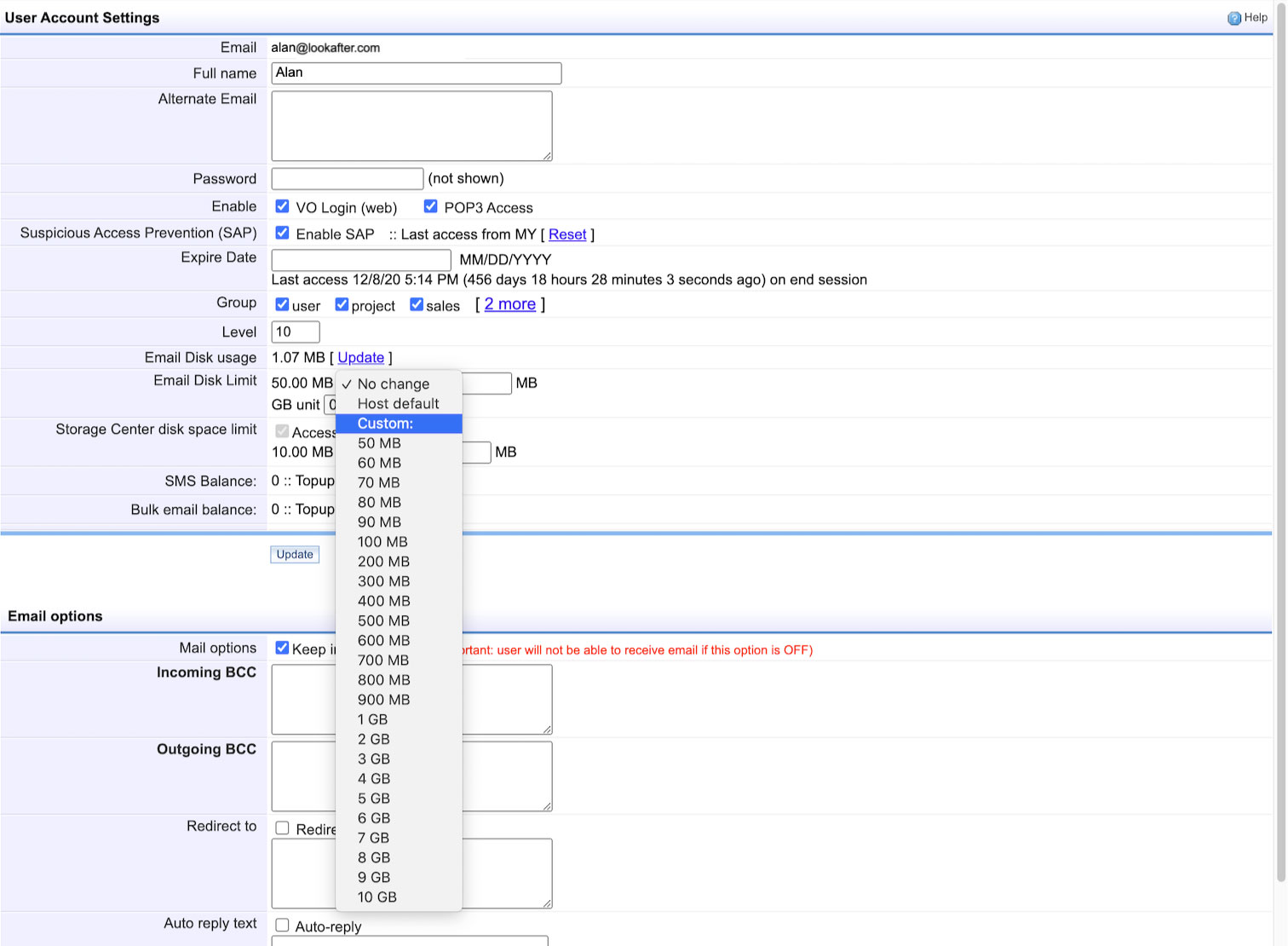Focus the Password input field

pos(347,178)
